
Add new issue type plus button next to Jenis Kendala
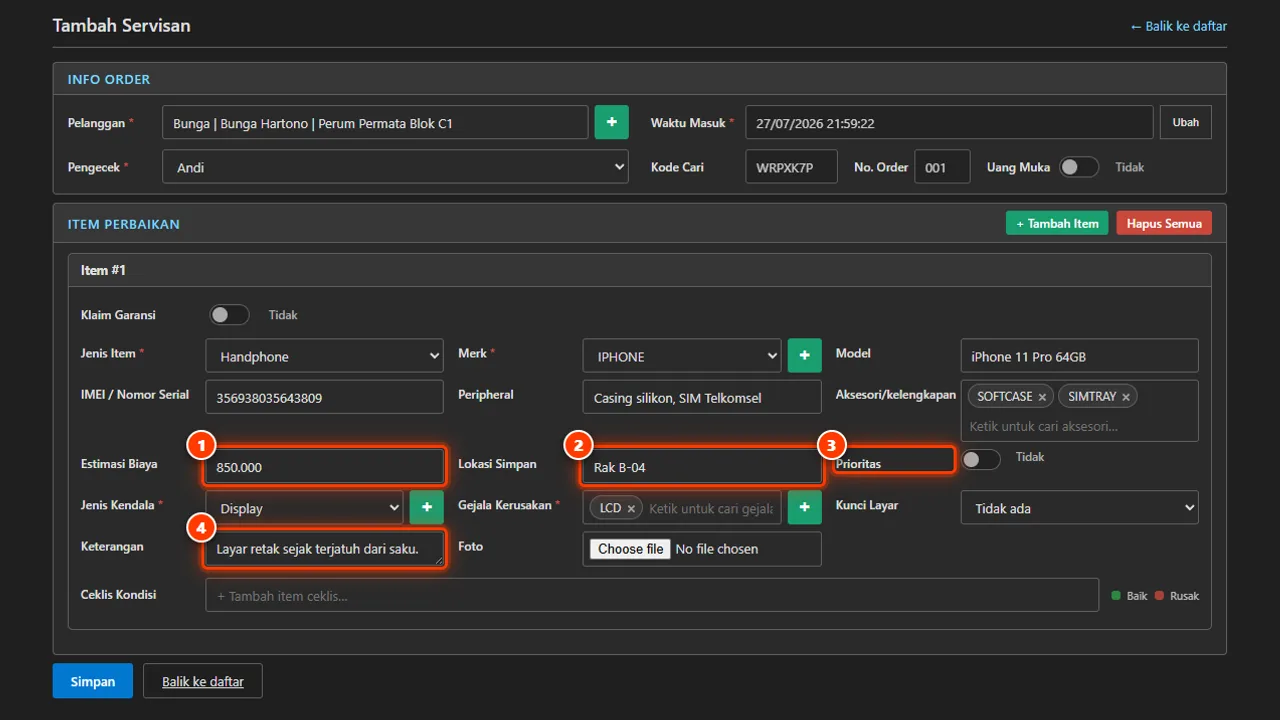click(x=426, y=507)
